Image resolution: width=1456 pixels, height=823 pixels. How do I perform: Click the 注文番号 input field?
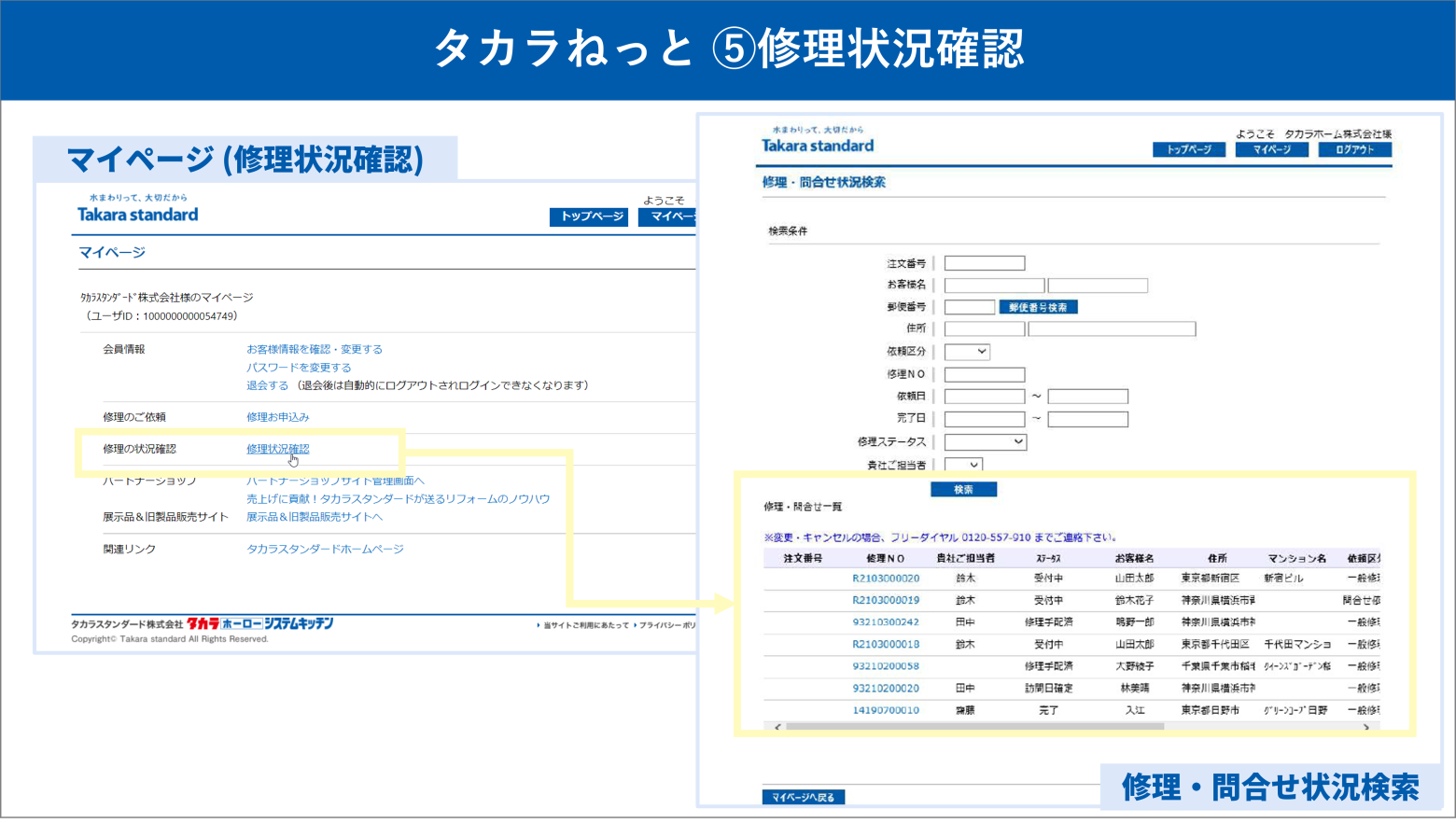coord(985,263)
